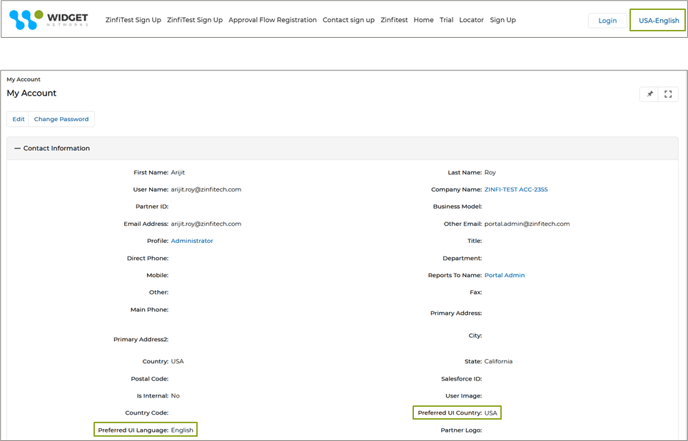The width and height of the screenshot is (688, 441).
Task: Open the Portal Admin reports-to link
Action: click(x=504, y=275)
